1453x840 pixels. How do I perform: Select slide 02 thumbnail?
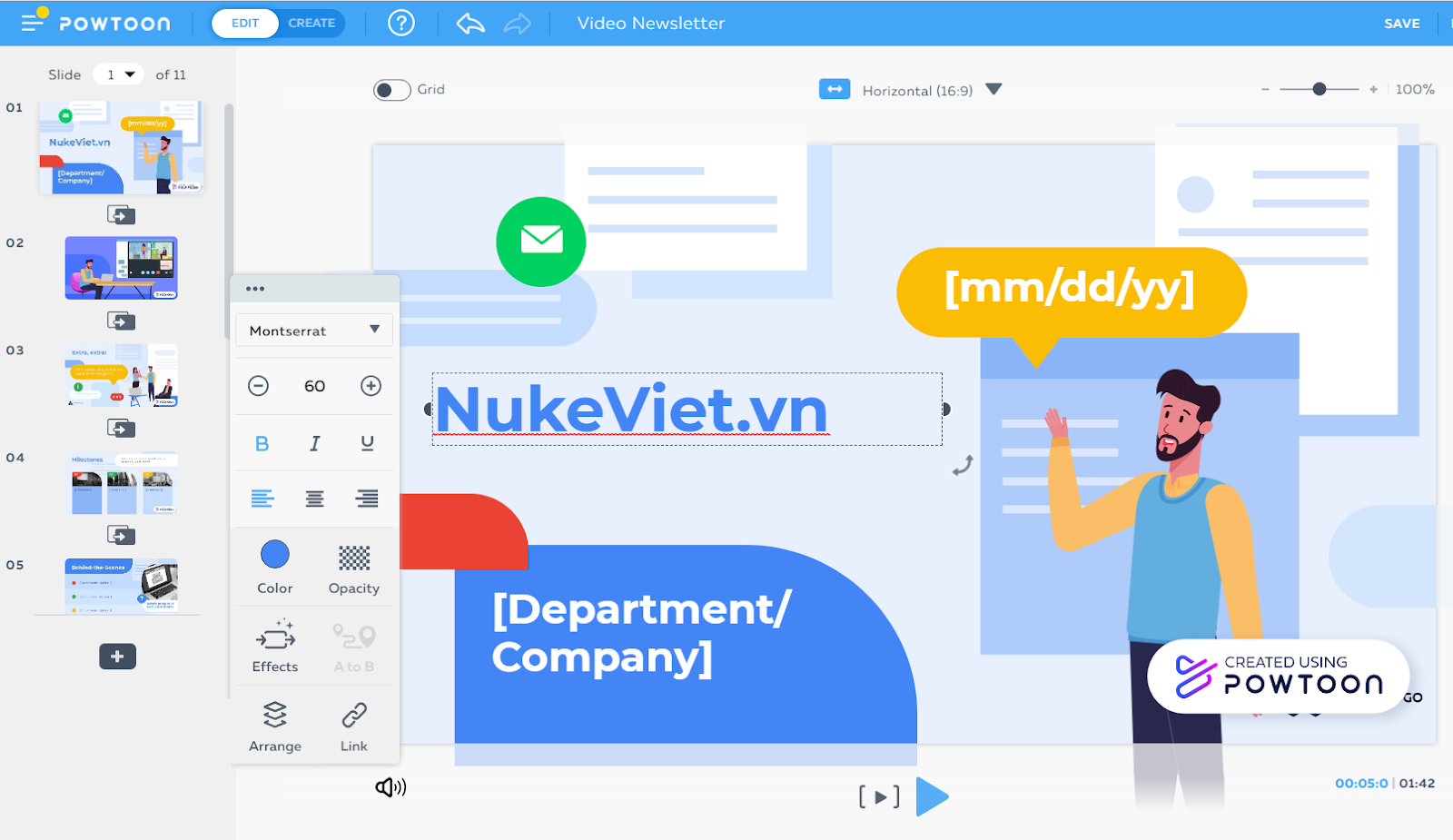coord(121,268)
